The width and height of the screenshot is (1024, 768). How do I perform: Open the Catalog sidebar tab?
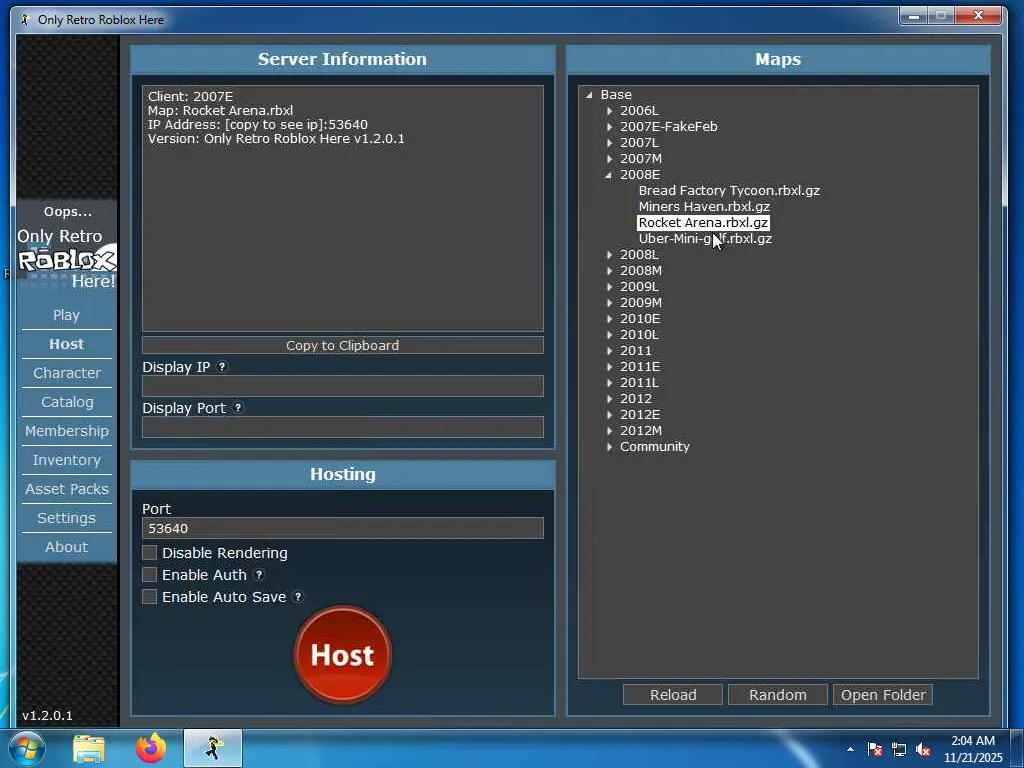pos(67,402)
